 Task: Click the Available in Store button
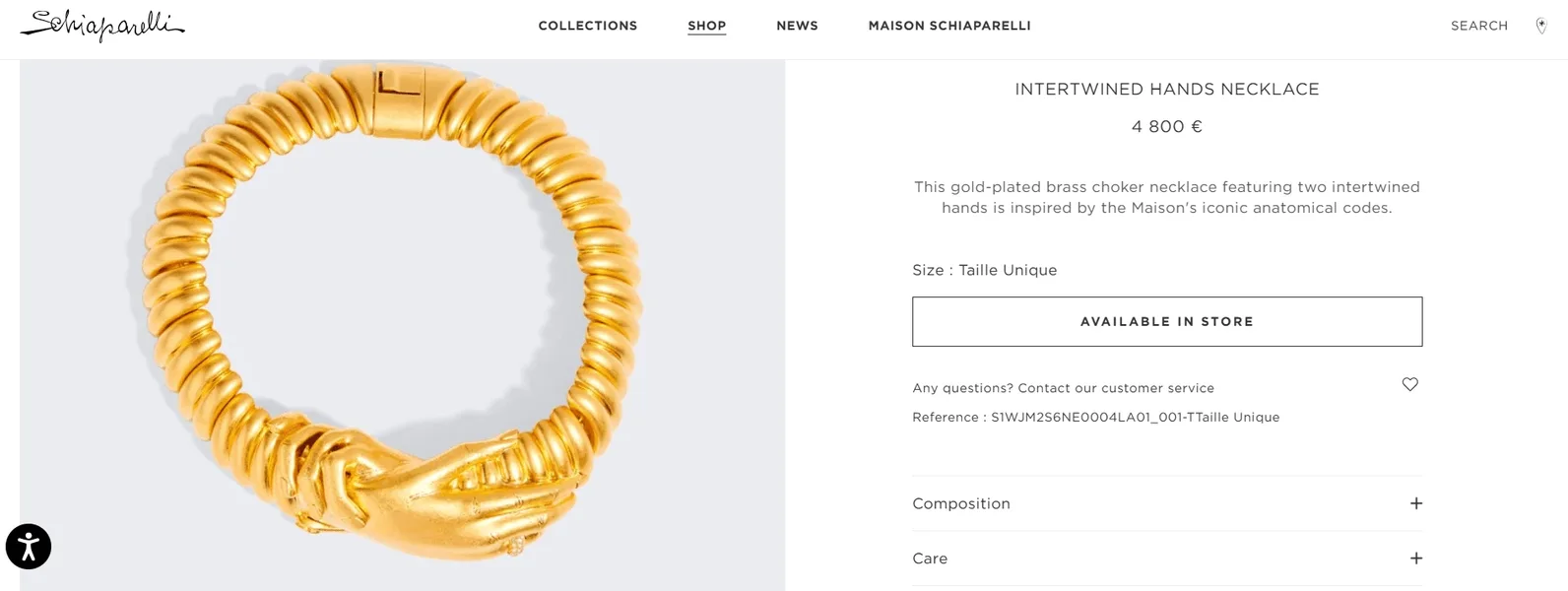1167,321
